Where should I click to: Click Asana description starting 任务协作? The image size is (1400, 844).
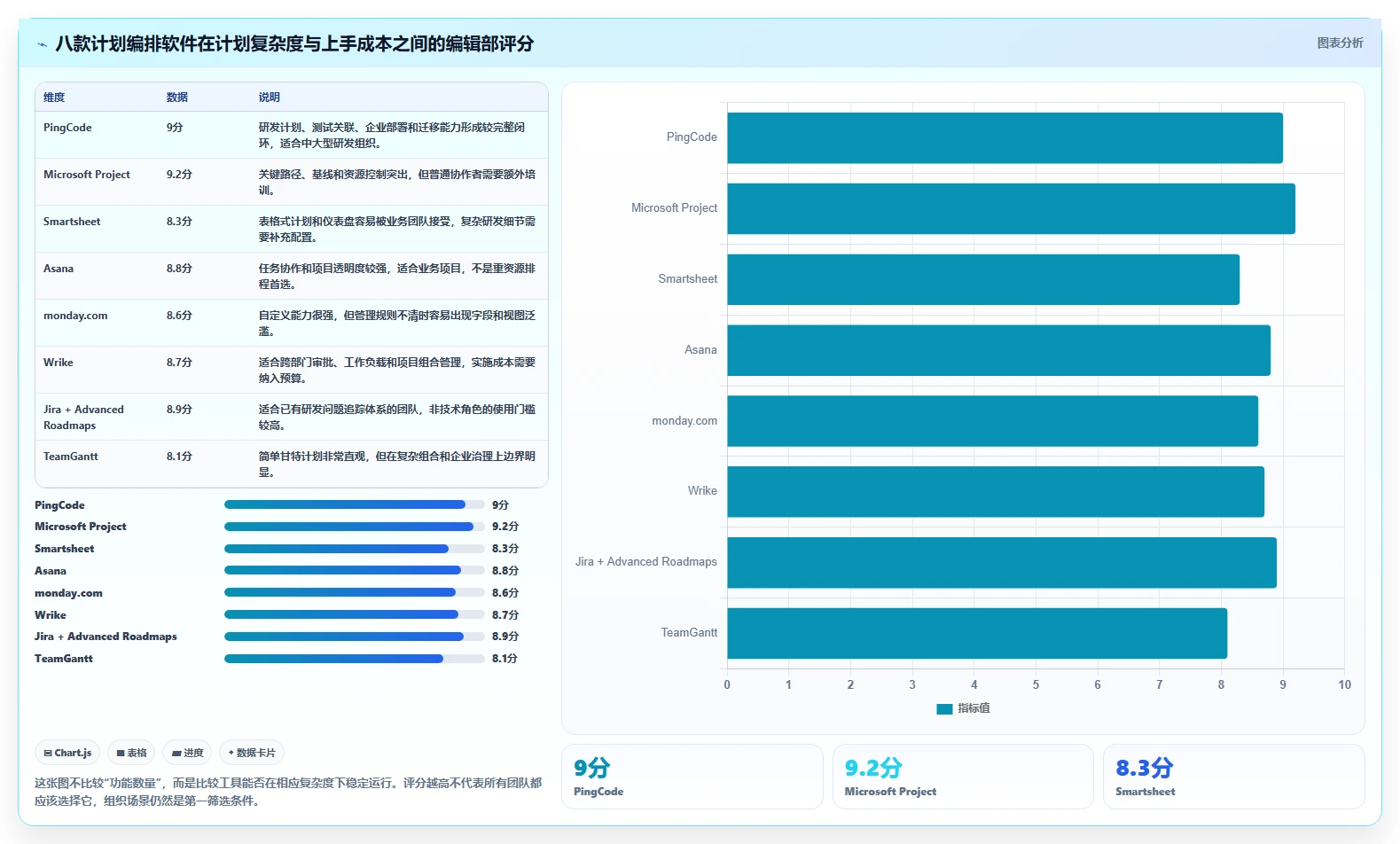point(397,277)
